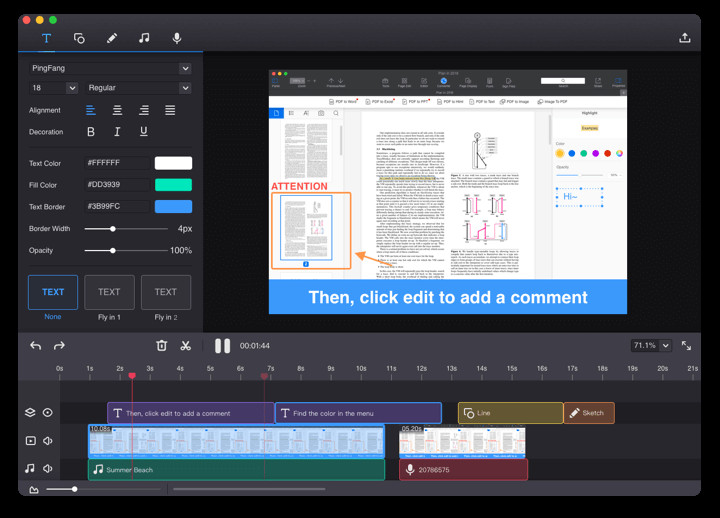Select the Fly in 2 animation preset
Viewport: 720px width, 518px height.
(x=166, y=292)
